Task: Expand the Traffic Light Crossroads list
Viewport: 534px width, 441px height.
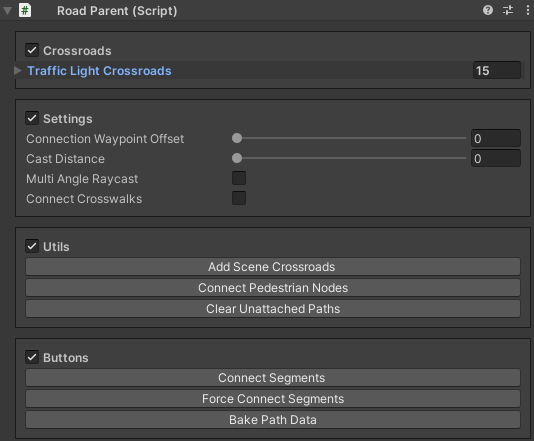Action: [18, 70]
